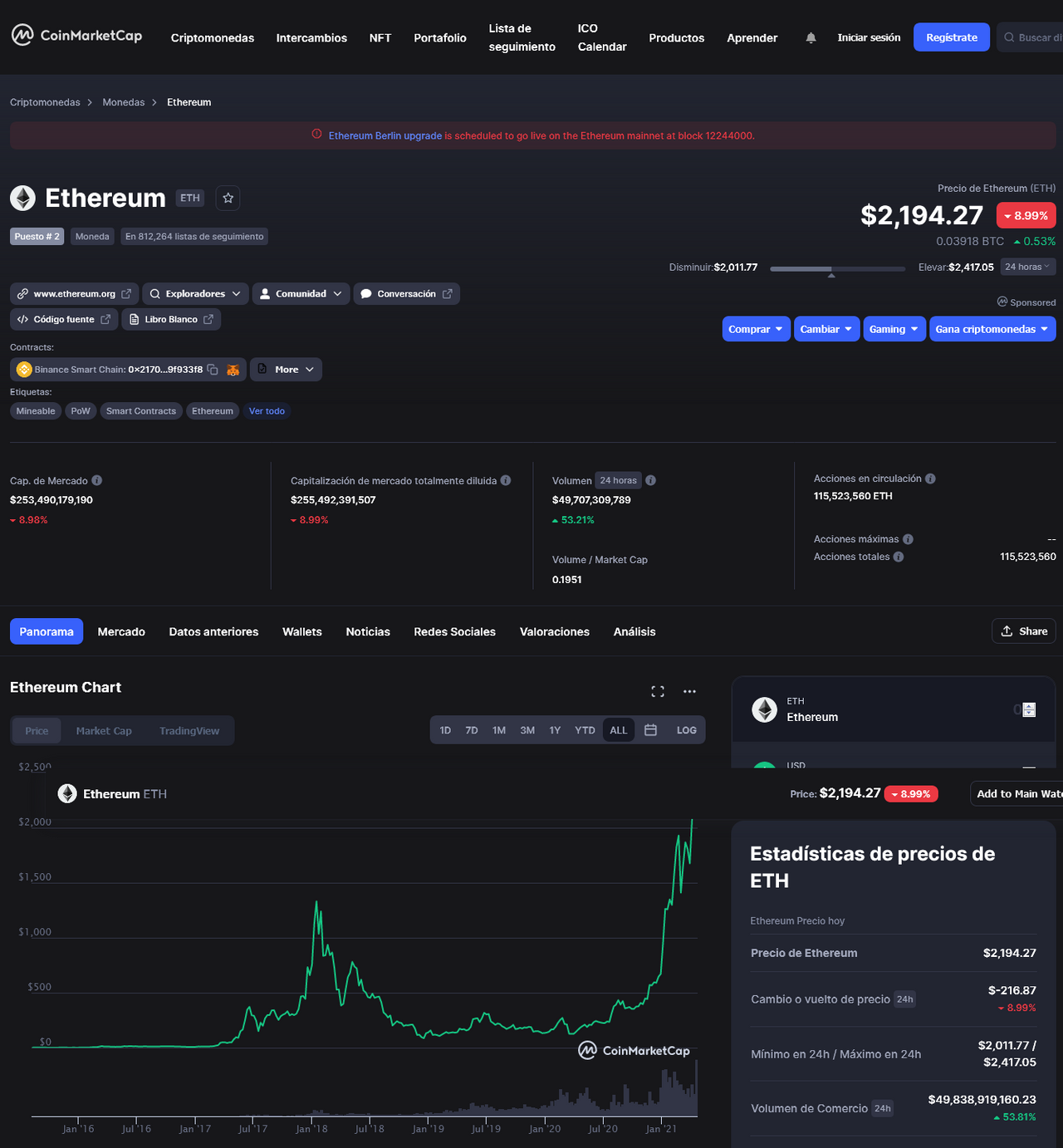This screenshot has height=1148, width=1063.
Task: Open Comprar dropdown
Action: (756, 329)
